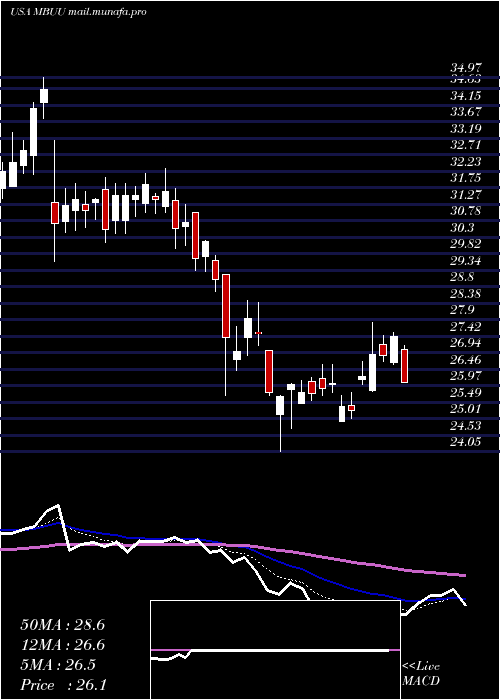Select the 29.82 price axis label
The image size is (500, 700).
pyautogui.click(x=466, y=244)
